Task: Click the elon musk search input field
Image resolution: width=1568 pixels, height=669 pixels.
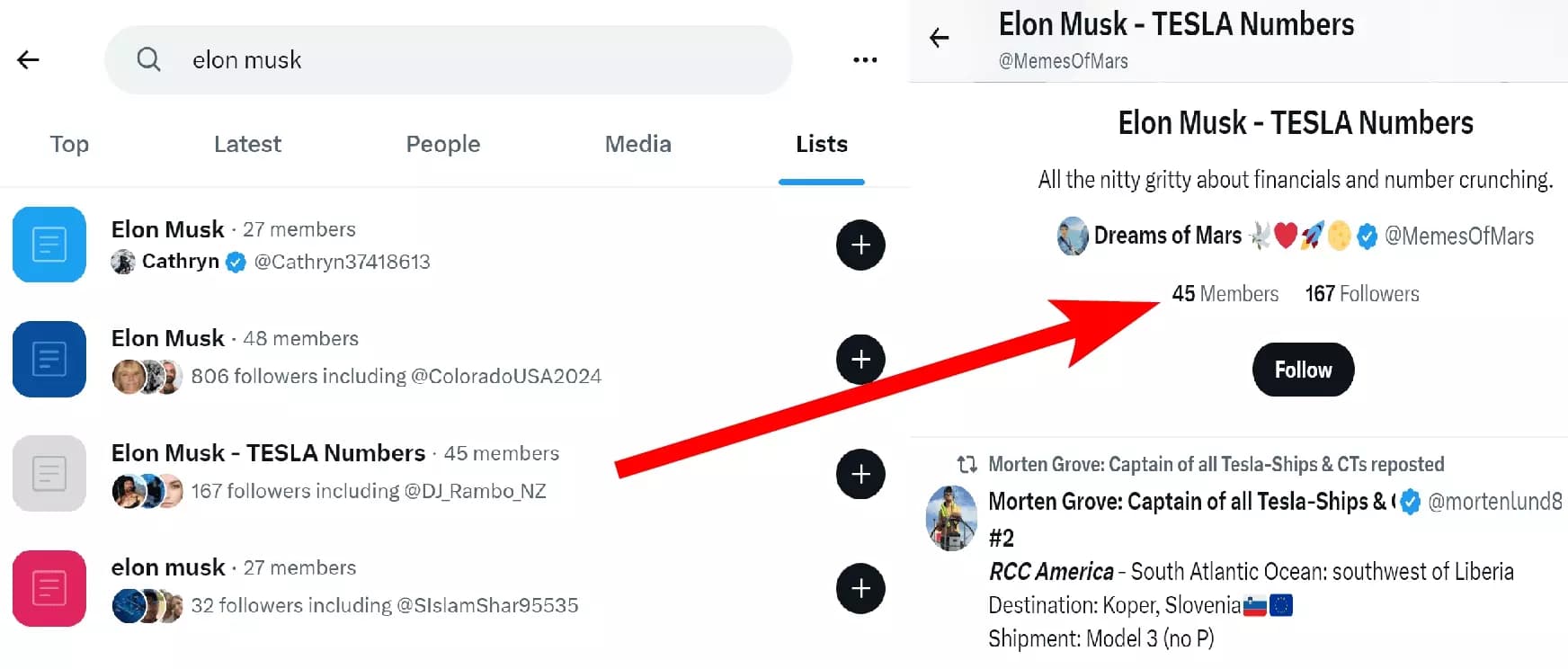Action: 450,59
